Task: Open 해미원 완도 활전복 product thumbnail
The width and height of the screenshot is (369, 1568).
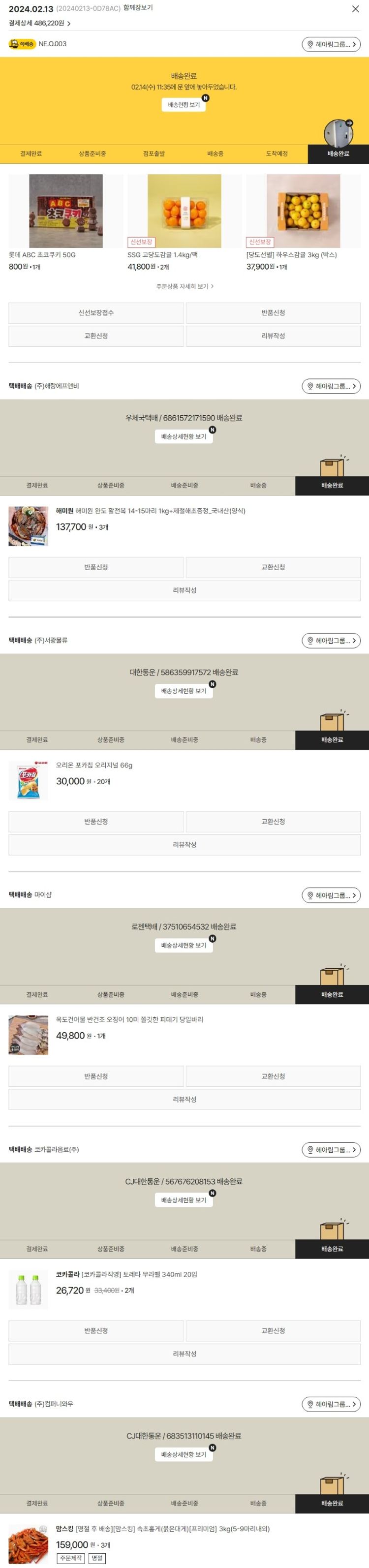Action: coord(29,526)
